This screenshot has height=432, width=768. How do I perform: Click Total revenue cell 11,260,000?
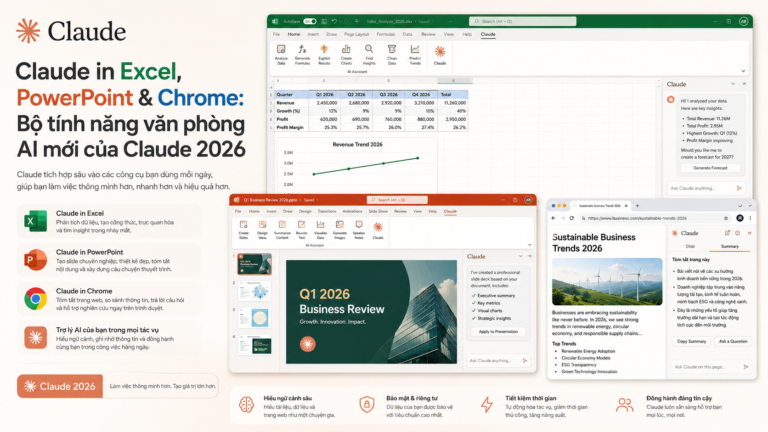tap(454, 103)
